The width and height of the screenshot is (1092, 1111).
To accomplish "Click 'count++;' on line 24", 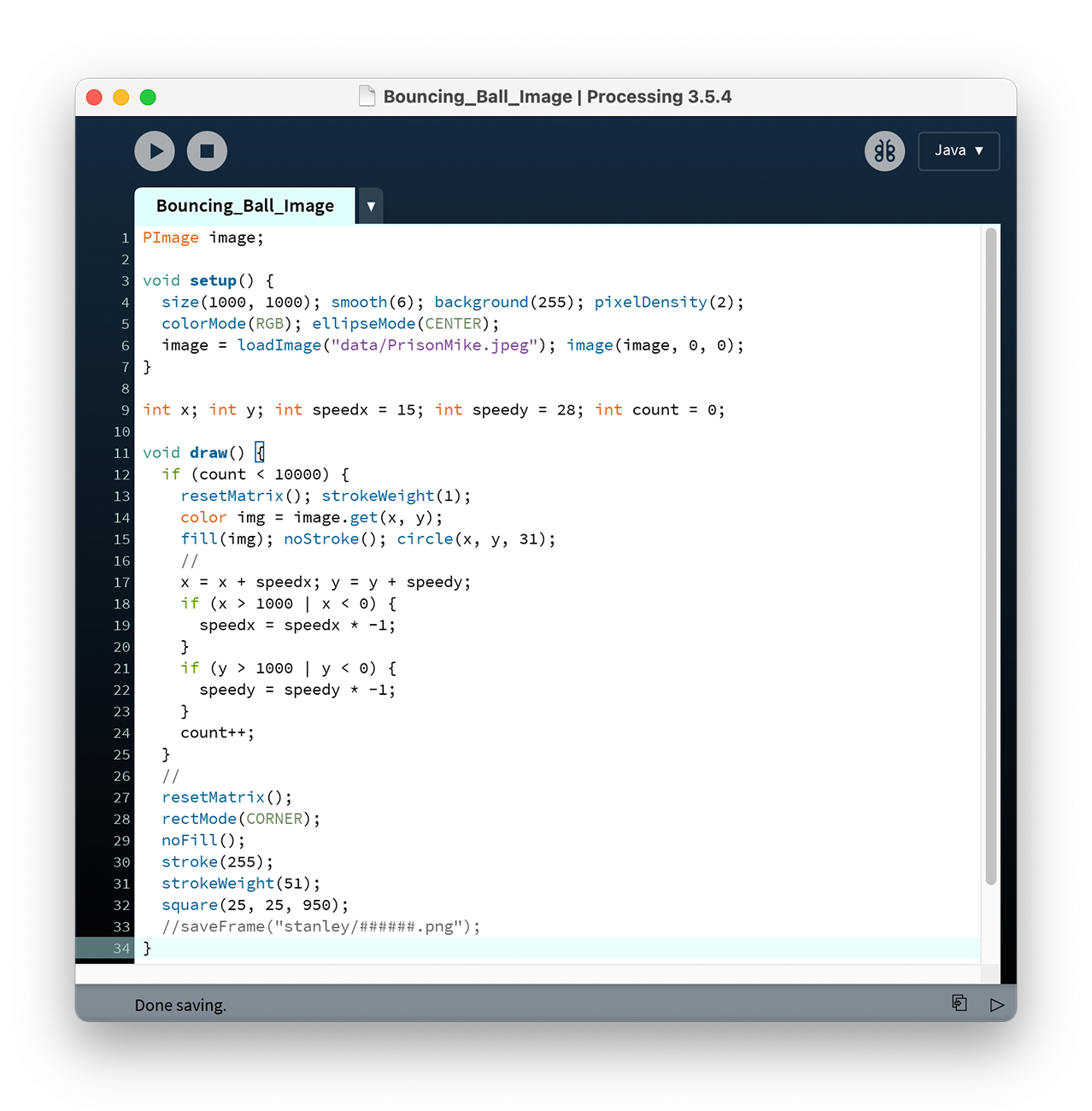I will click(218, 732).
